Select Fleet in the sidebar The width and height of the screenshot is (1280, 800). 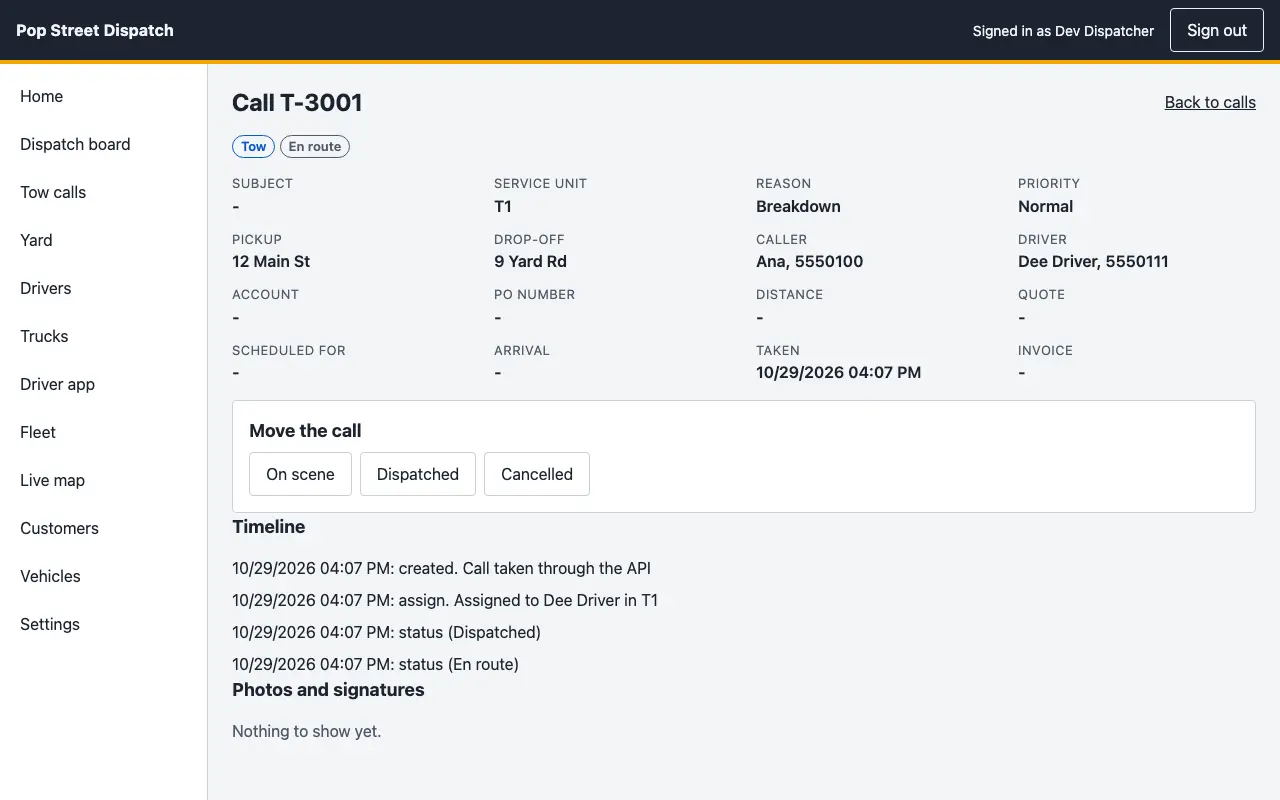click(x=38, y=432)
